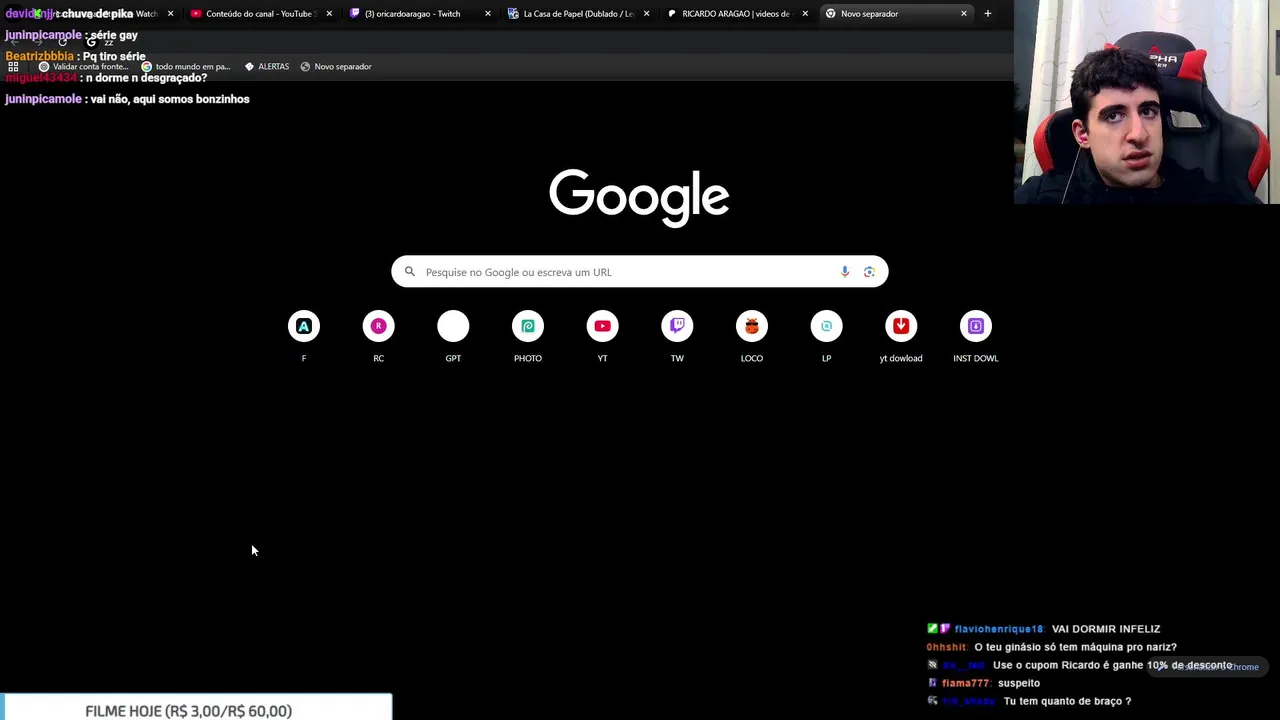Image resolution: width=1280 pixels, height=720 pixels.
Task: Close the Twitch oricardoaragao tab
Action: 488,14
